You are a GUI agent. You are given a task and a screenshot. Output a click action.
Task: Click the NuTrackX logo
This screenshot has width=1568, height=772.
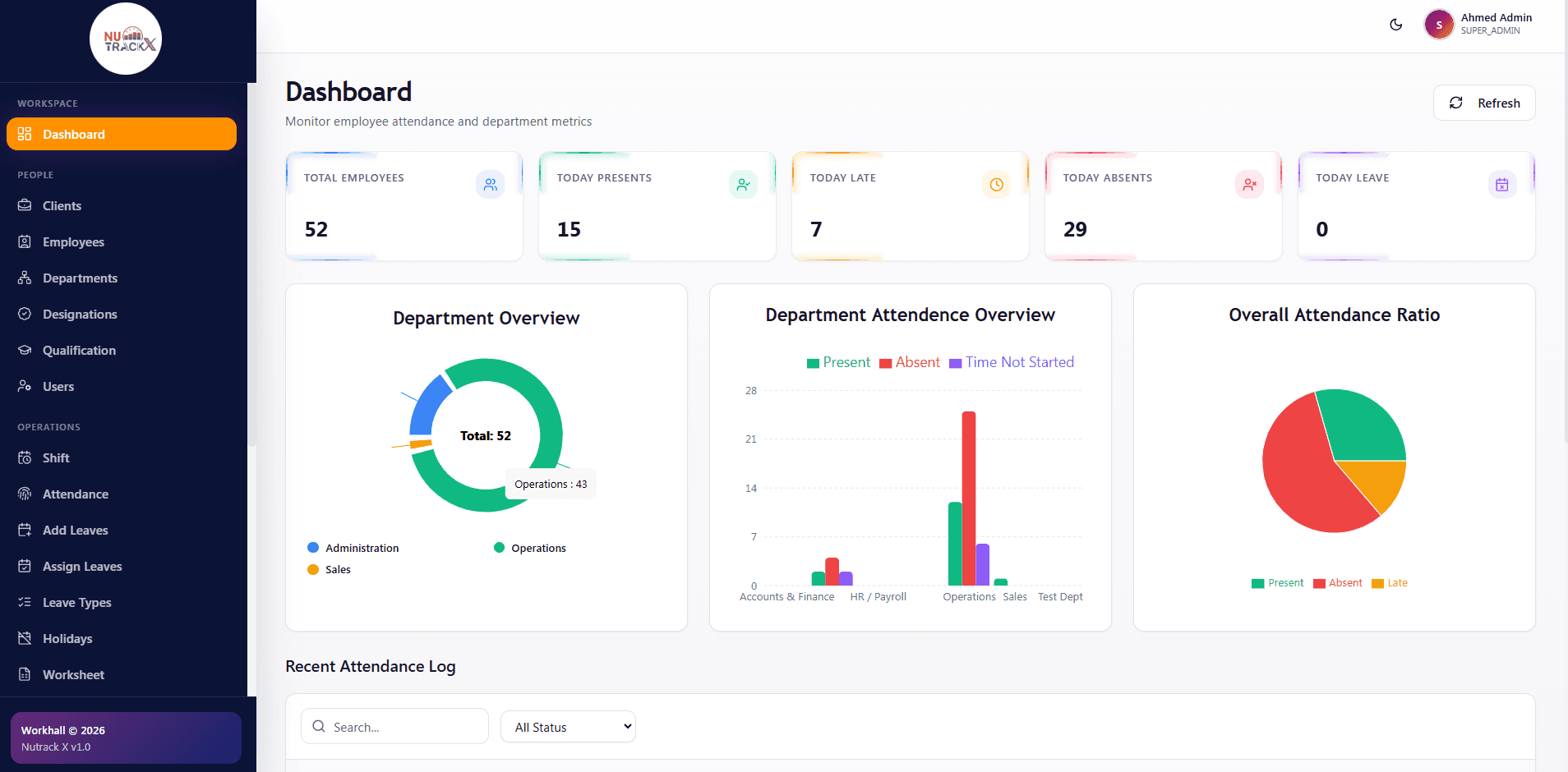(126, 39)
